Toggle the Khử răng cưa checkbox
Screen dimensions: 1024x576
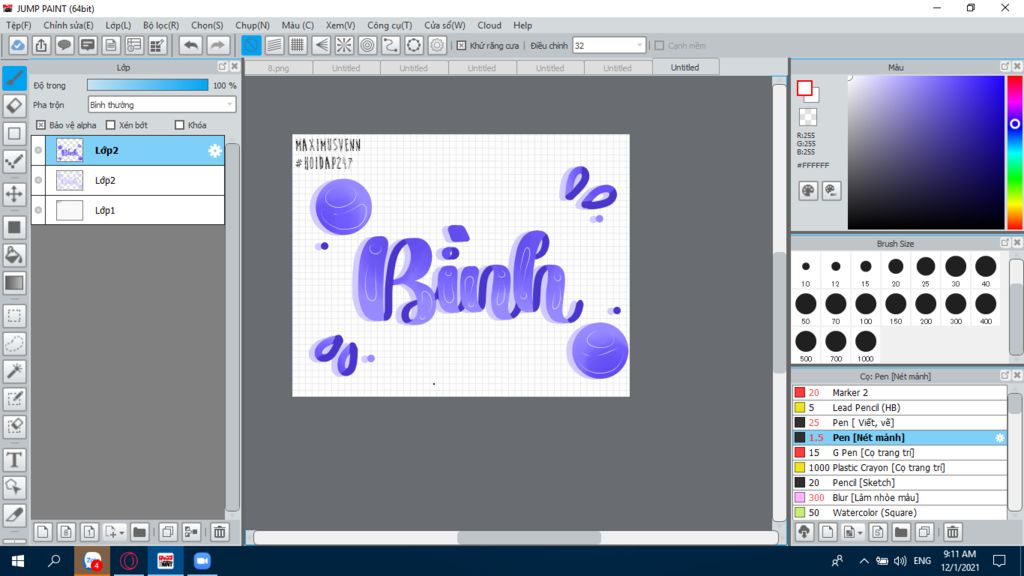462,46
